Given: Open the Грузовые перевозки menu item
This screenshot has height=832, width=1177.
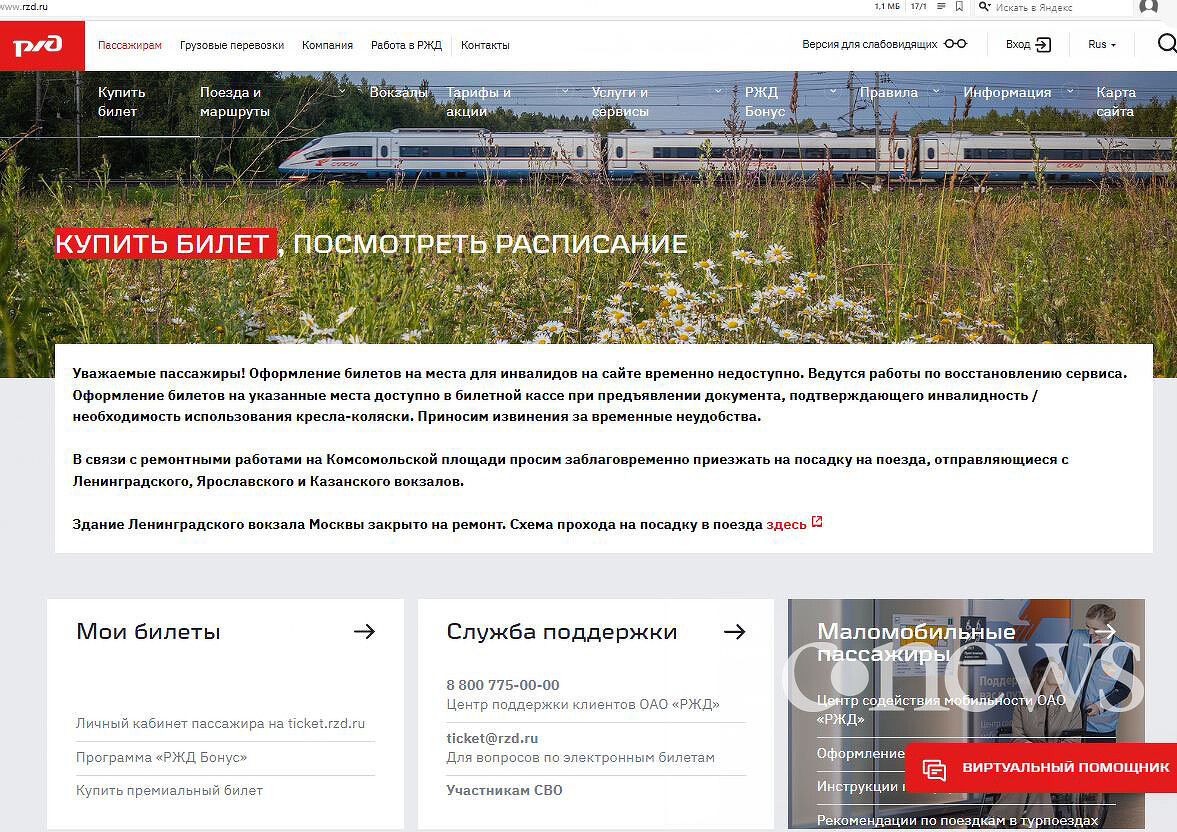Looking at the screenshot, I should coord(232,45).
